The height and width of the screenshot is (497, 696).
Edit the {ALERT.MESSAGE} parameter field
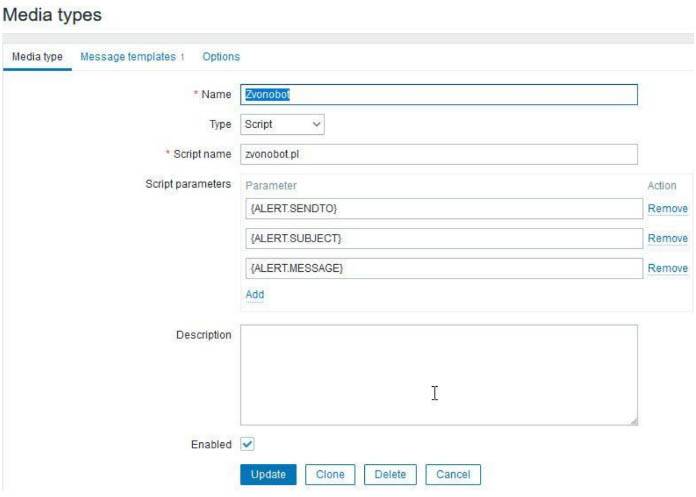click(x=441, y=268)
